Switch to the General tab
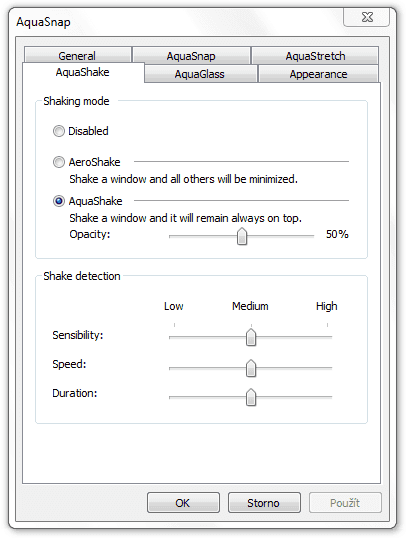 coord(78,55)
